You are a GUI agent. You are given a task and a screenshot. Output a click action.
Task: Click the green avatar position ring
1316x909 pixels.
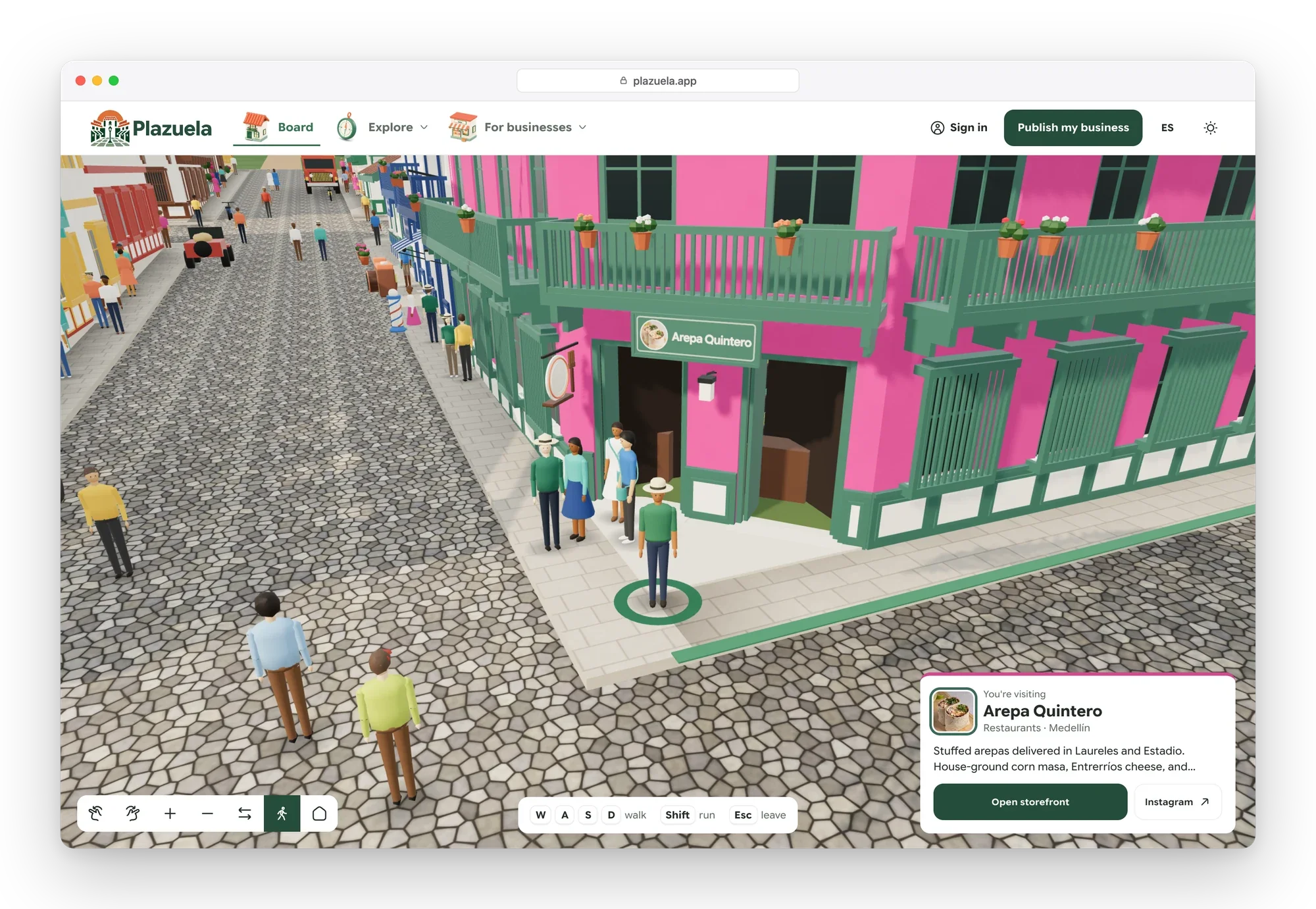pos(657,602)
